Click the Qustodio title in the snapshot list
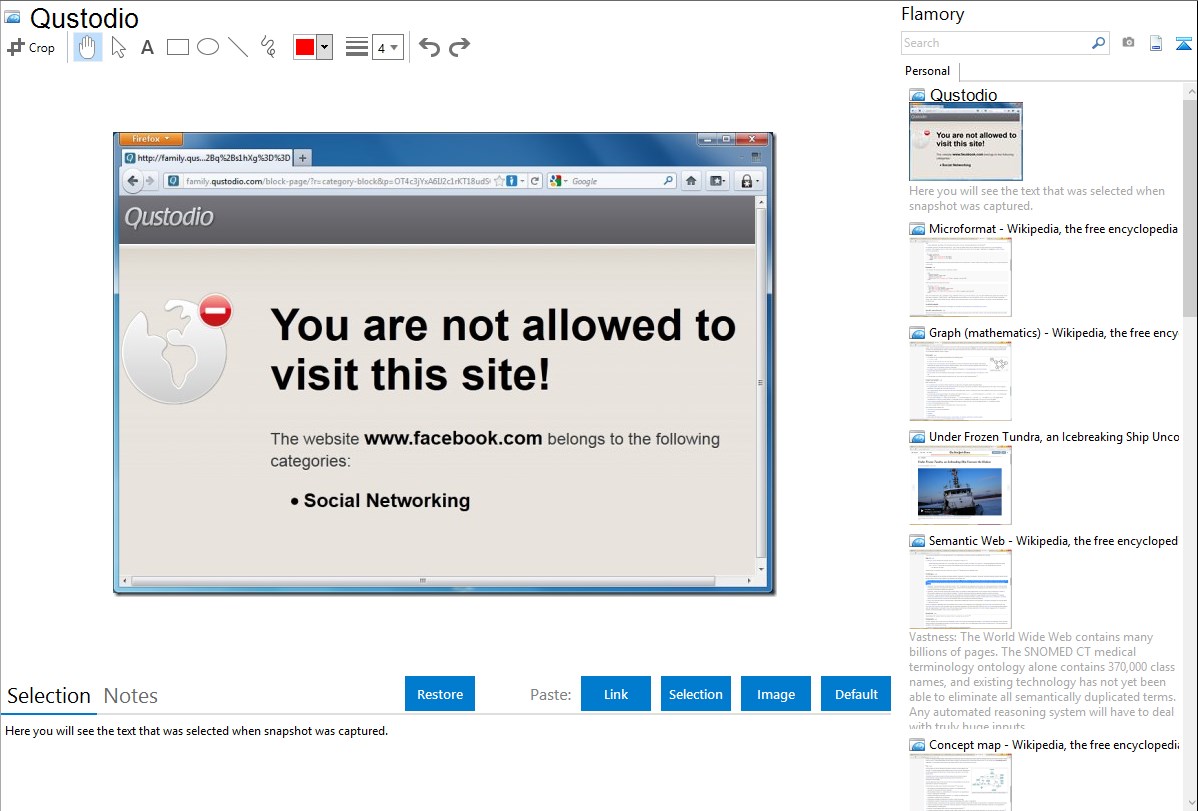 963,95
